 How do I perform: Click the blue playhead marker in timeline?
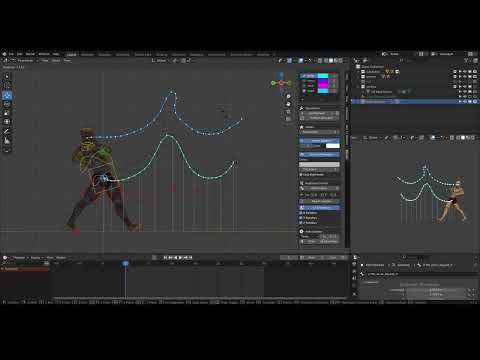coord(125,263)
